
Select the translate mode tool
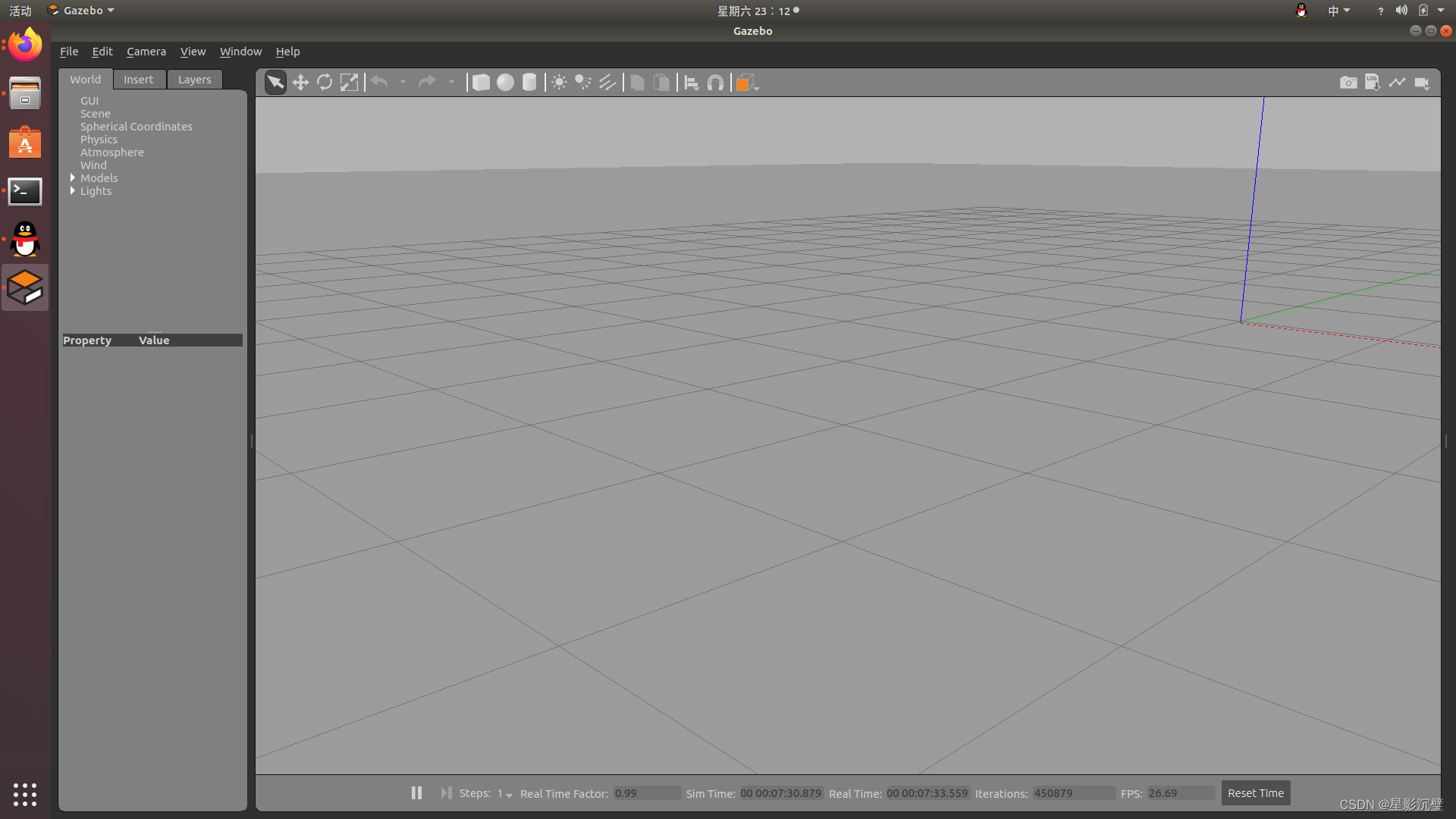[x=300, y=83]
